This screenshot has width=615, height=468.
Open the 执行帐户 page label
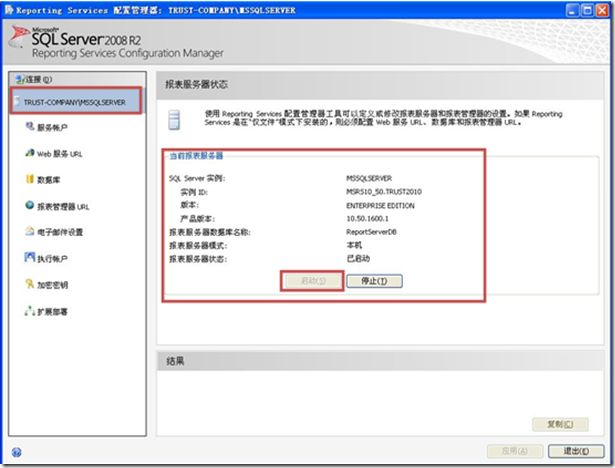(52, 259)
